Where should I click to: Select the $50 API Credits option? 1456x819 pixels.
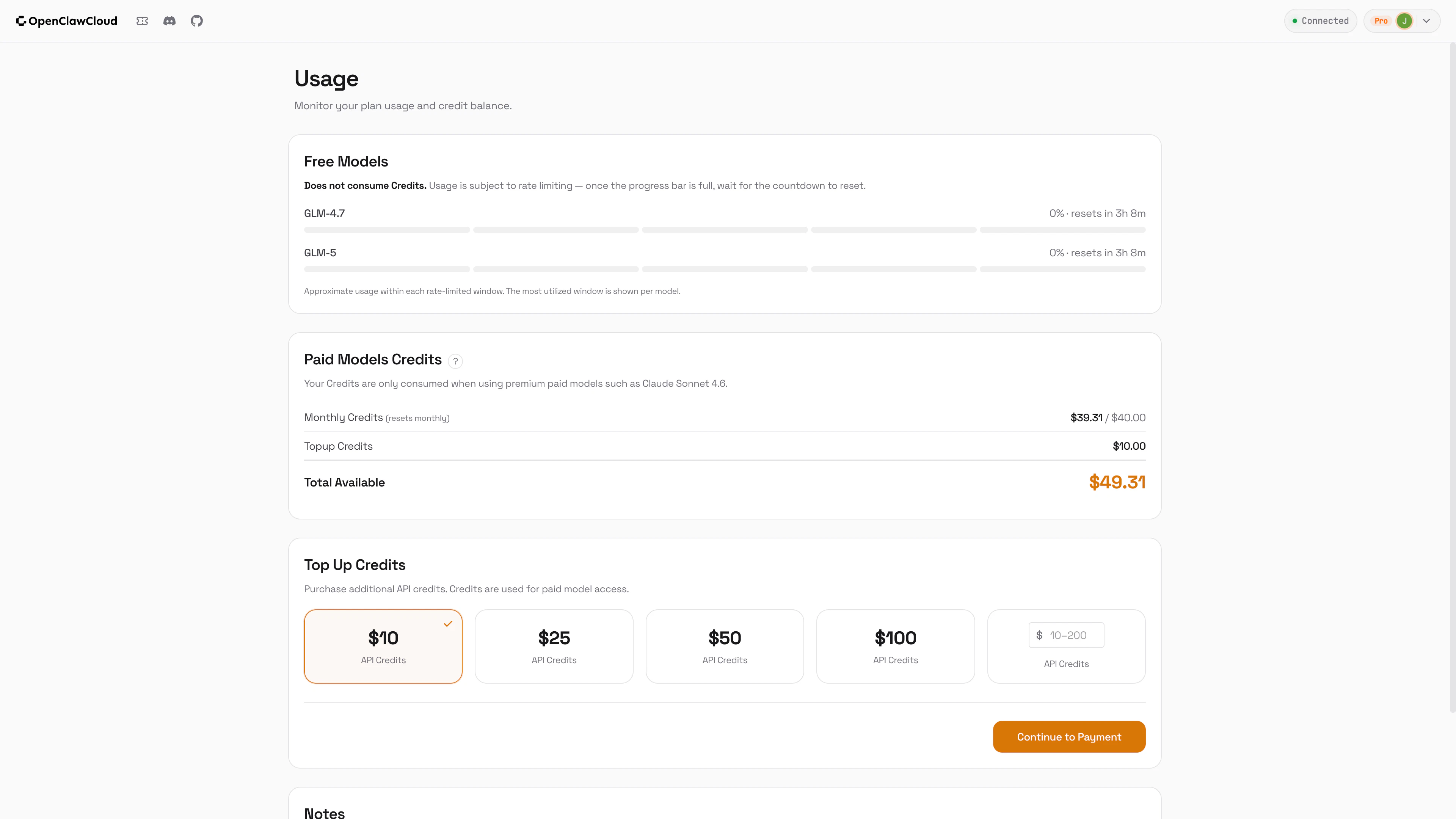click(725, 646)
